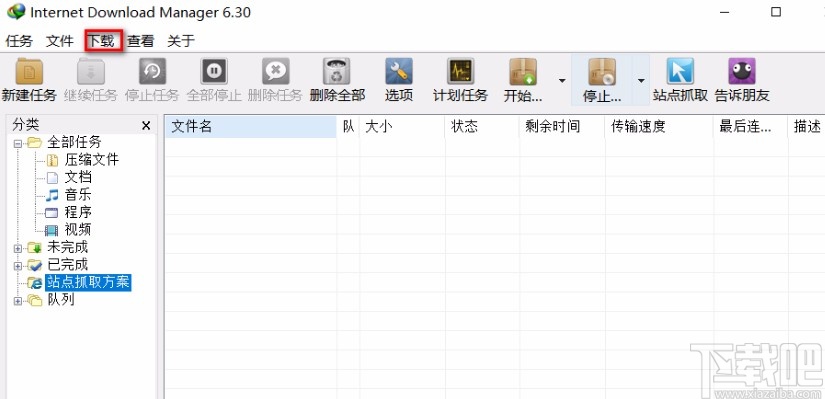Sort by 描述 column header
This screenshot has height=399, width=825.
(x=807, y=126)
